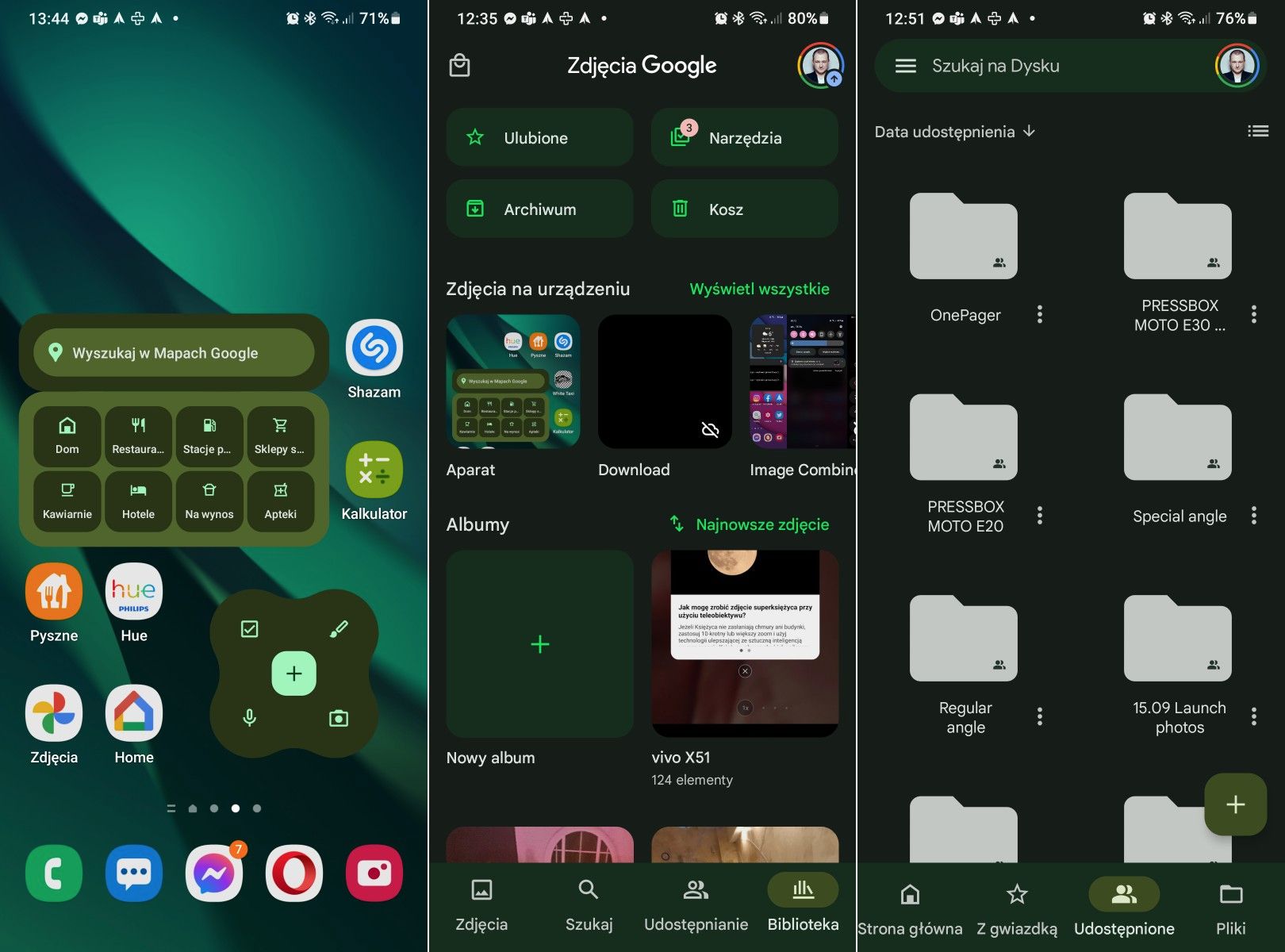Switch to the Zdjęcia tab
Viewport: 1285px width, 952px height.
[x=481, y=904]
